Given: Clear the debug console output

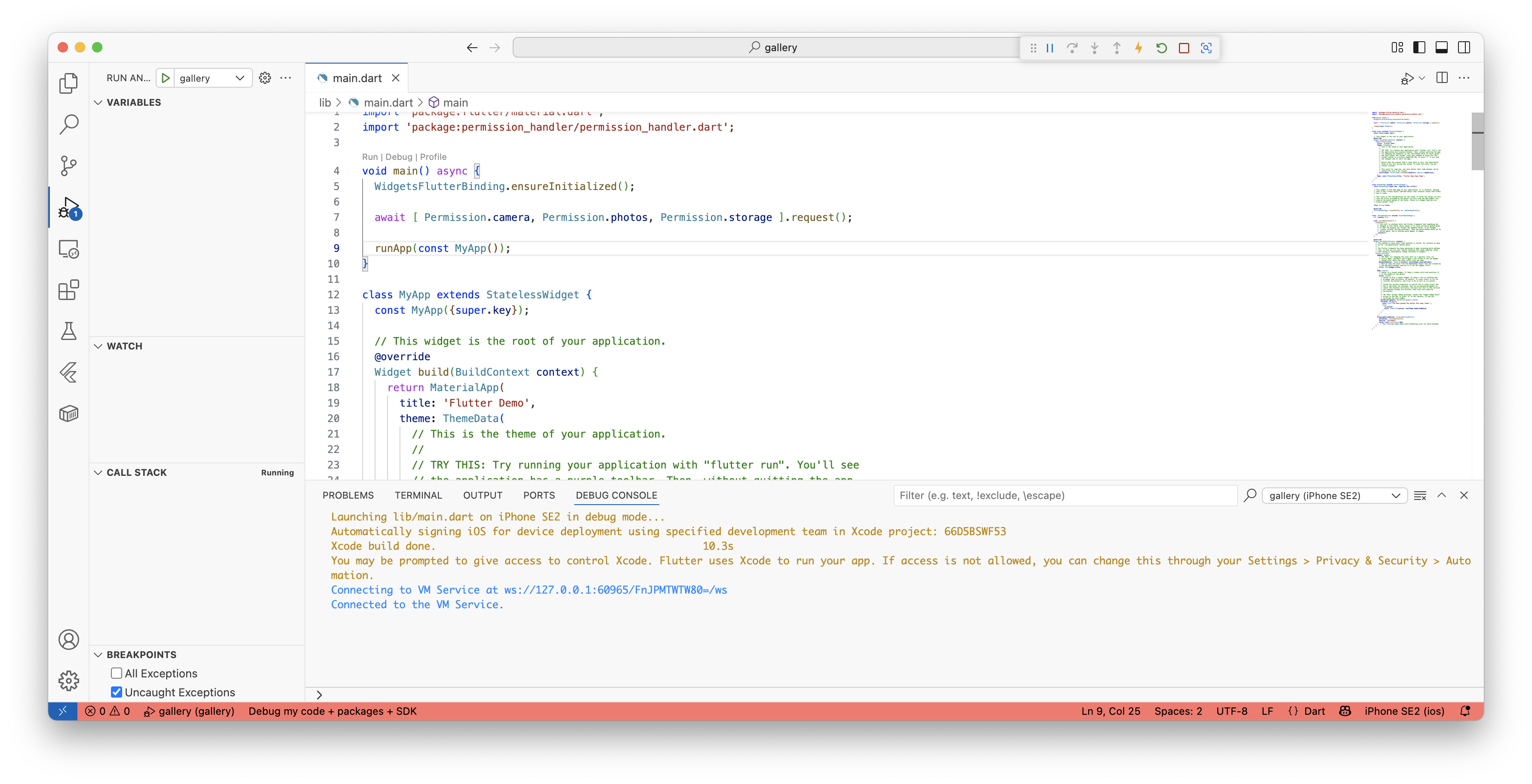Looking at the screenshot, I should 1420,495.
